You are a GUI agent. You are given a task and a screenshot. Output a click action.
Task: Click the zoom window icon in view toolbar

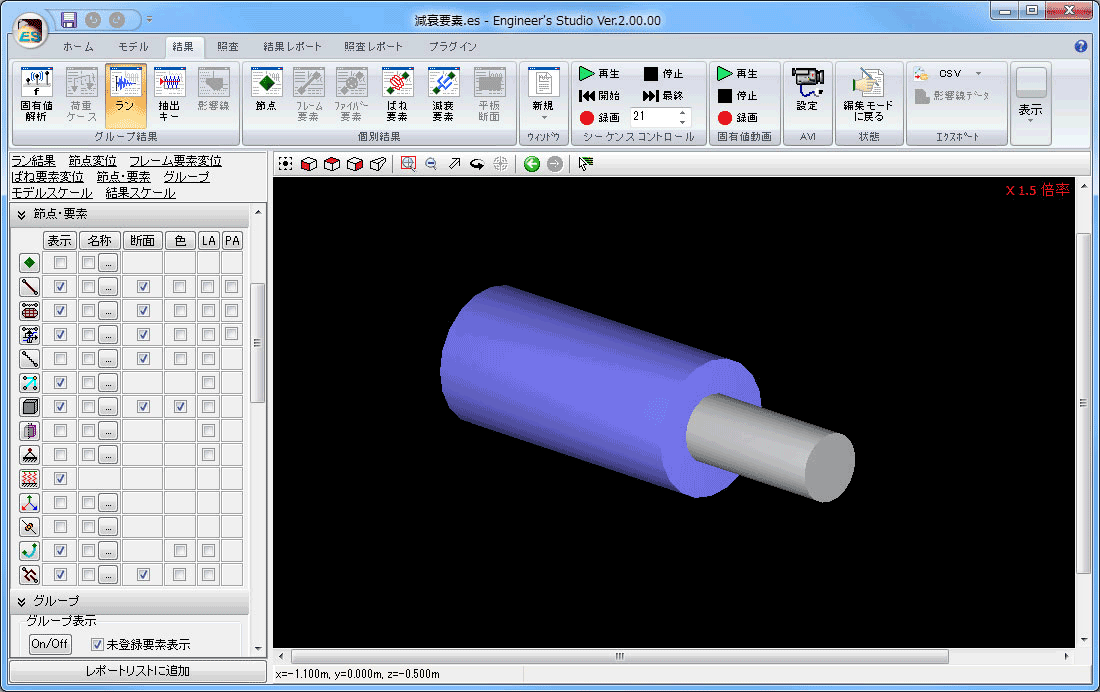pyautogui.click(x=408, y=164)
